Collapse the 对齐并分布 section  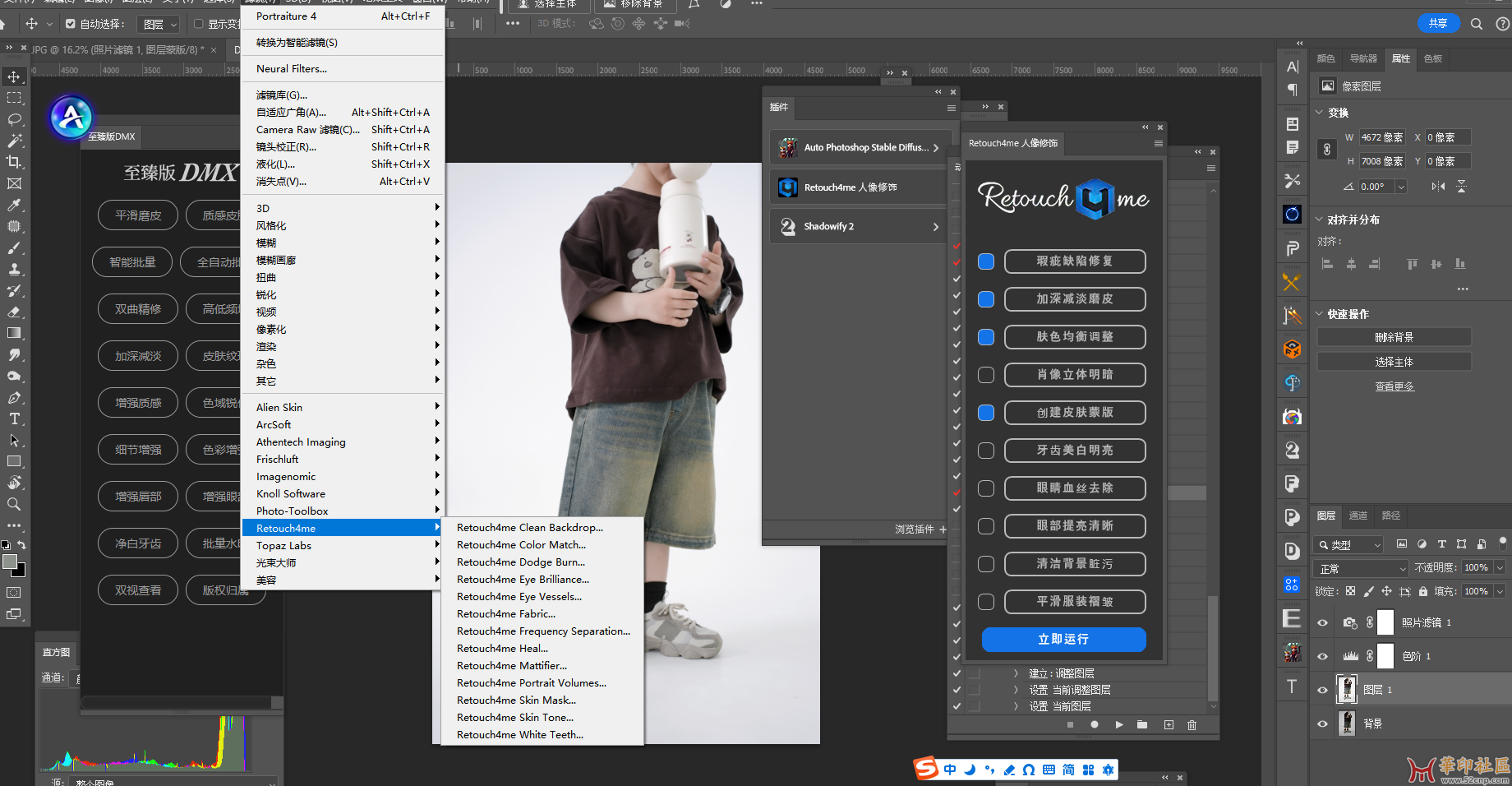click(1320, 220)
